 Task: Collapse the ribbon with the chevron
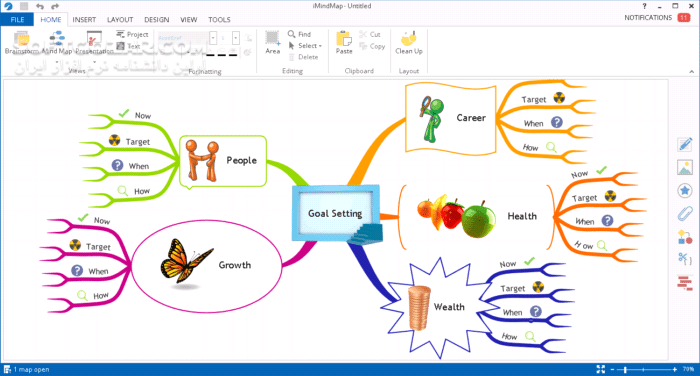click(x=691, y=71)
